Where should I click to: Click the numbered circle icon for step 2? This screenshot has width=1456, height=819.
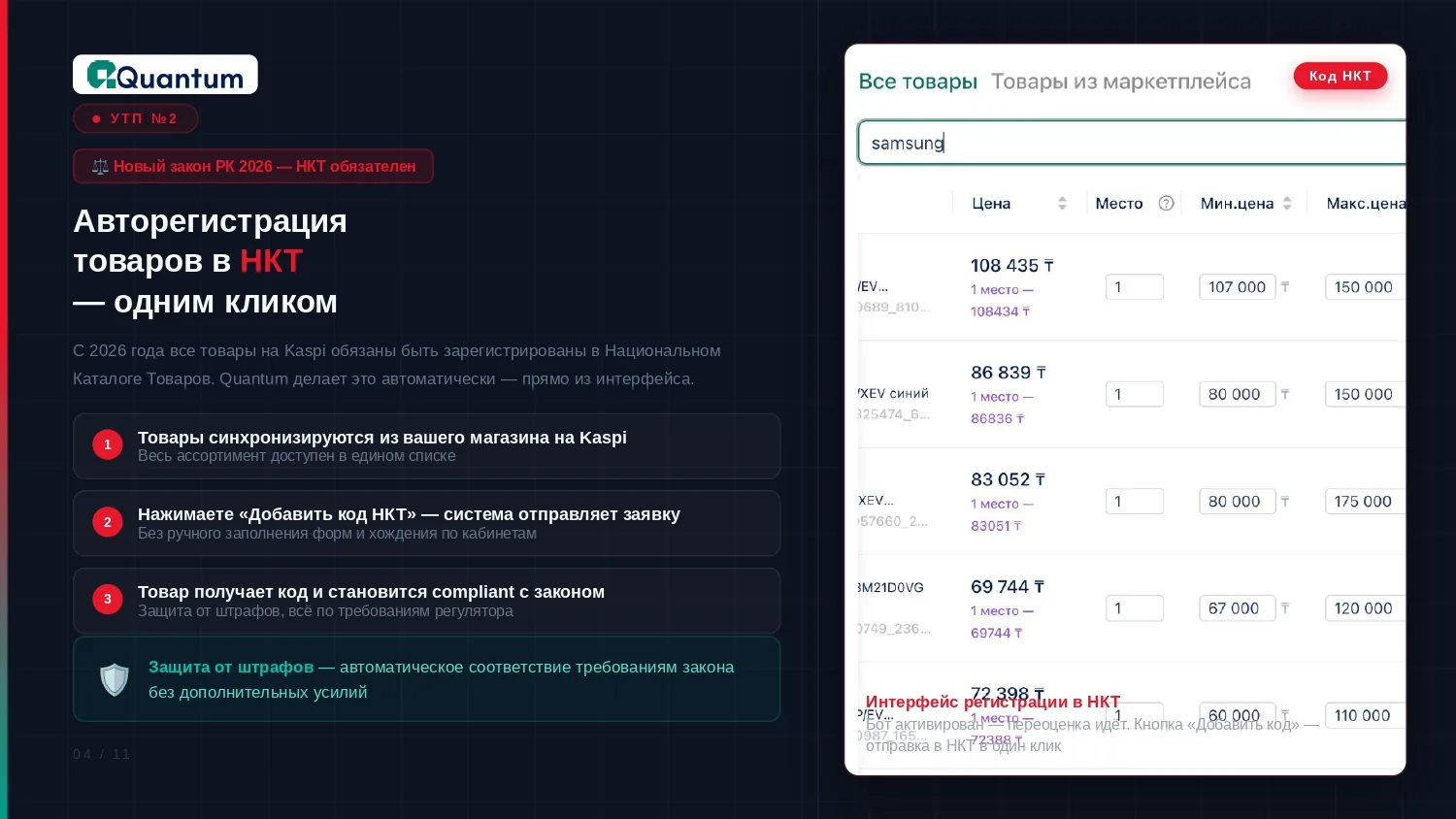108,522
